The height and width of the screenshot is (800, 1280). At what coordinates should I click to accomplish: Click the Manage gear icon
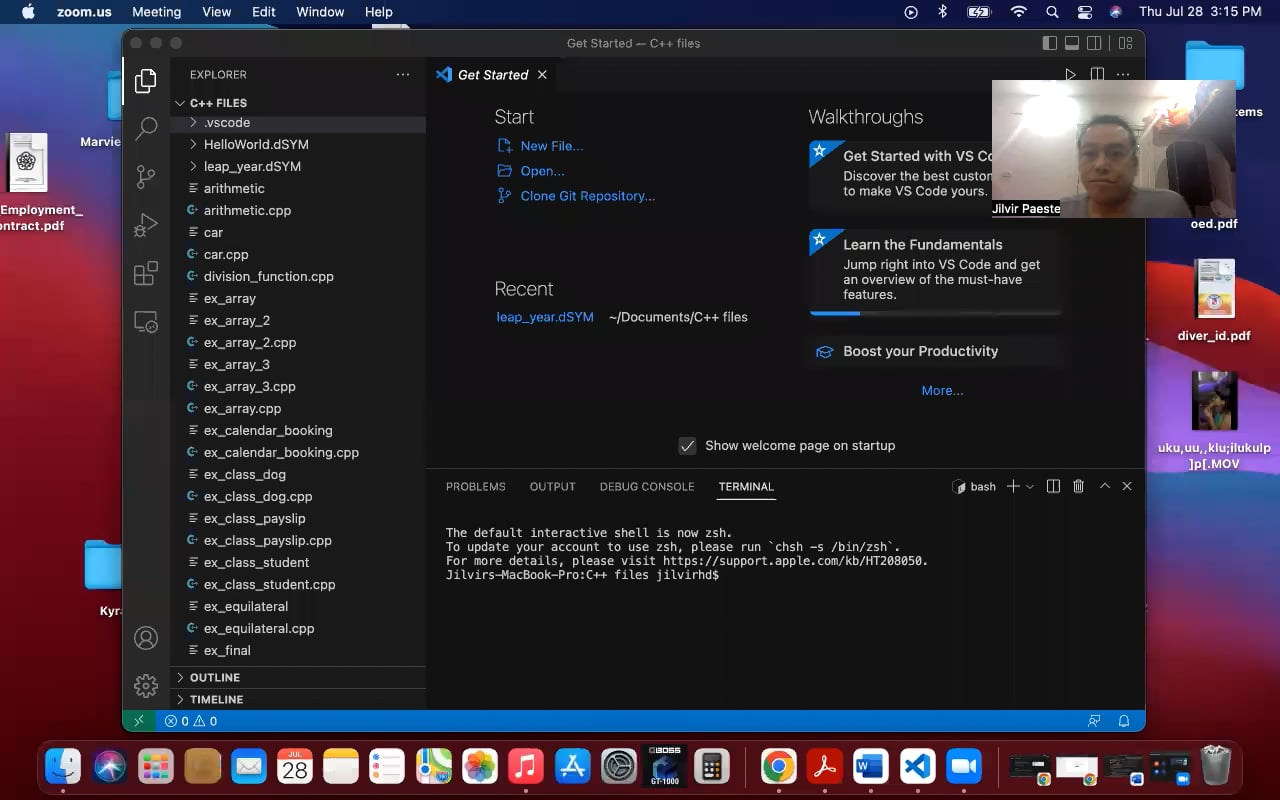click(x=146, y=685)
